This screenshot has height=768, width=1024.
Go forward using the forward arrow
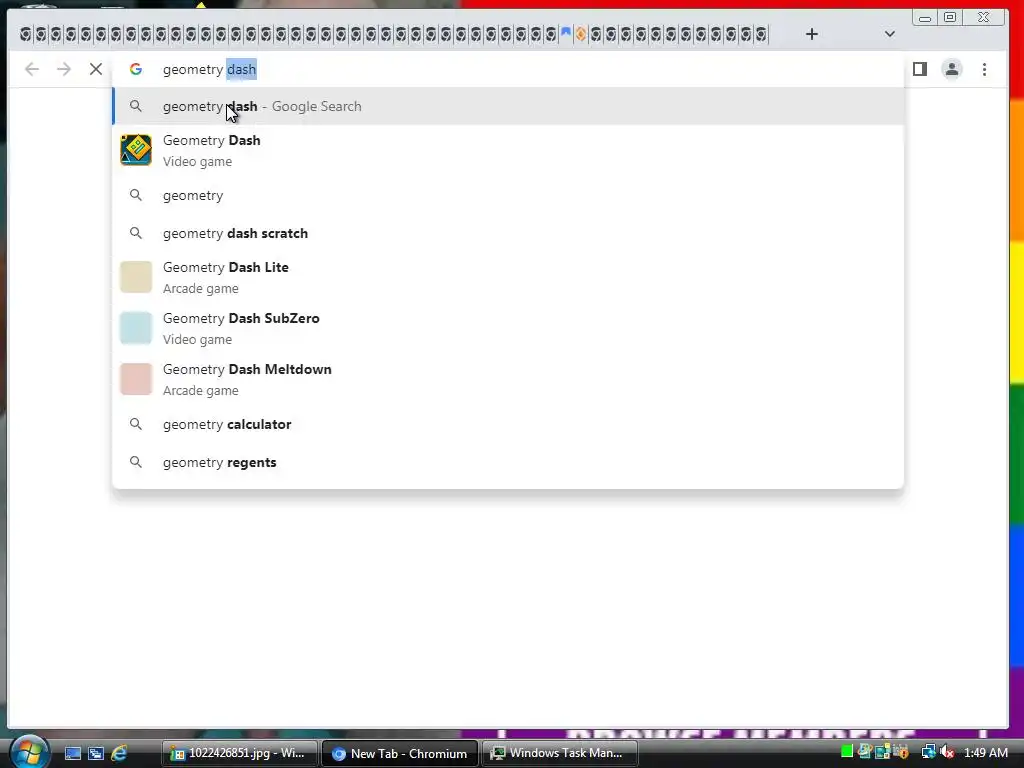tap(63, 69)
